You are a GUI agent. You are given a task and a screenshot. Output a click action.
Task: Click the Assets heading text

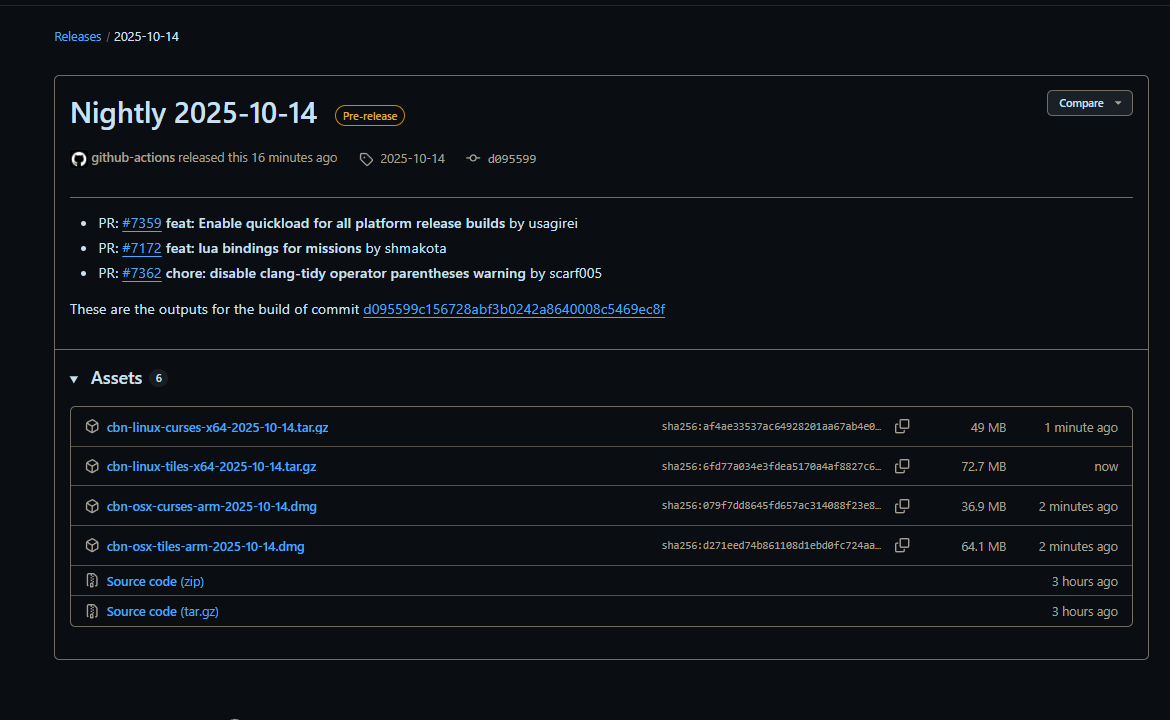pyautogui.click(x=116, y=378)
